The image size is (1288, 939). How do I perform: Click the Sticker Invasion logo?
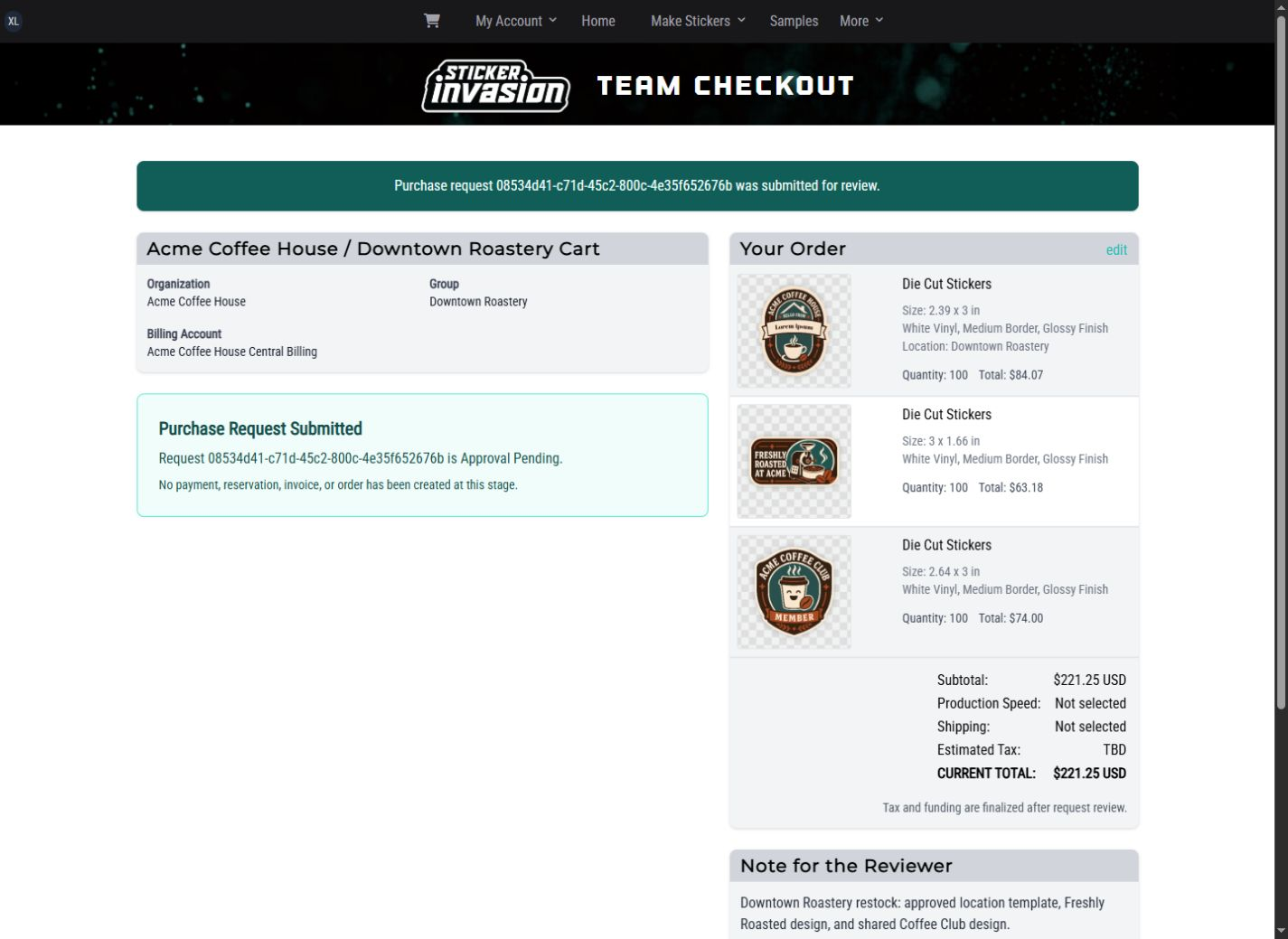click(495, 86)
